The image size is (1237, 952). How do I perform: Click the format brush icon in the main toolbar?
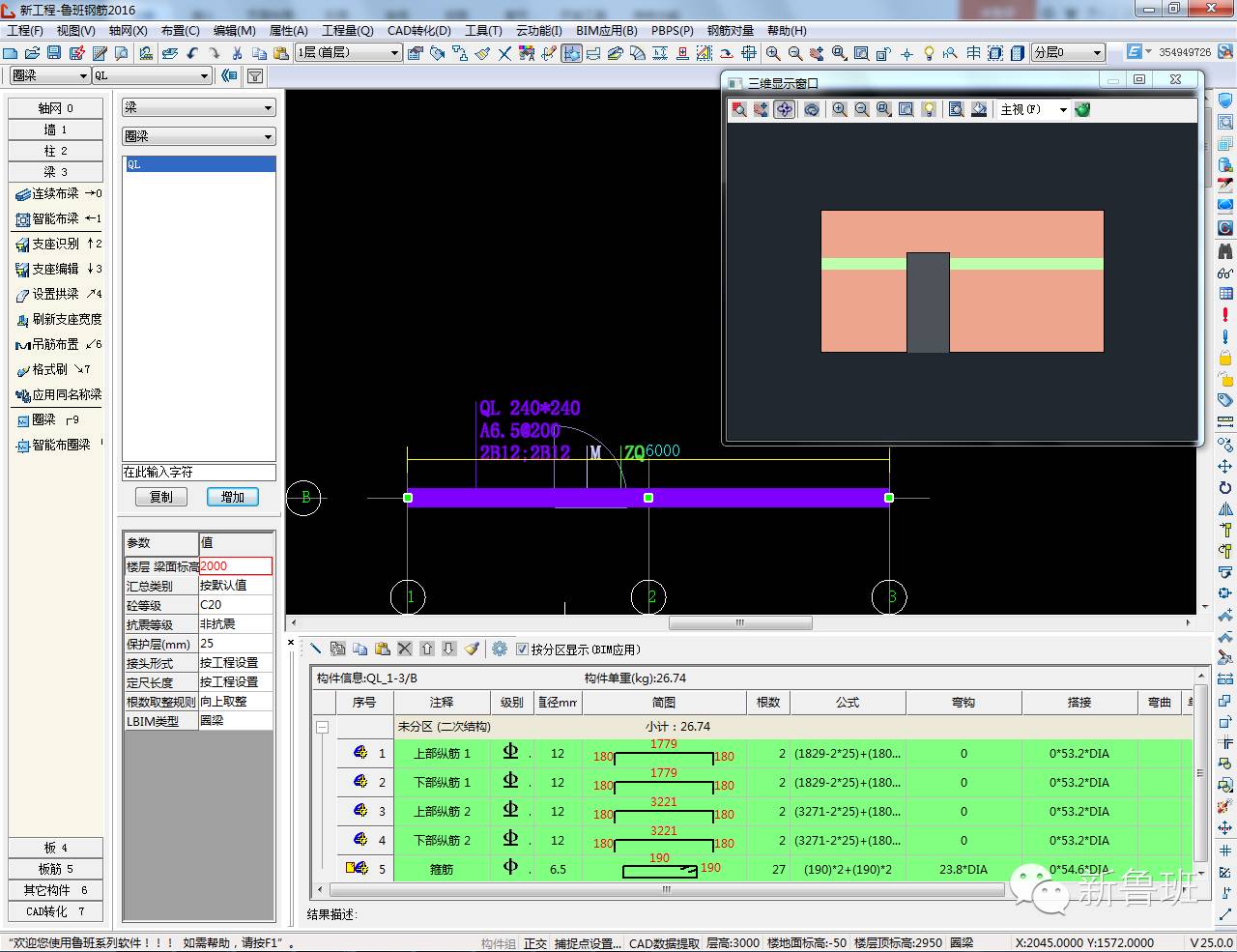pyautogui.click(x=481, y=53)
